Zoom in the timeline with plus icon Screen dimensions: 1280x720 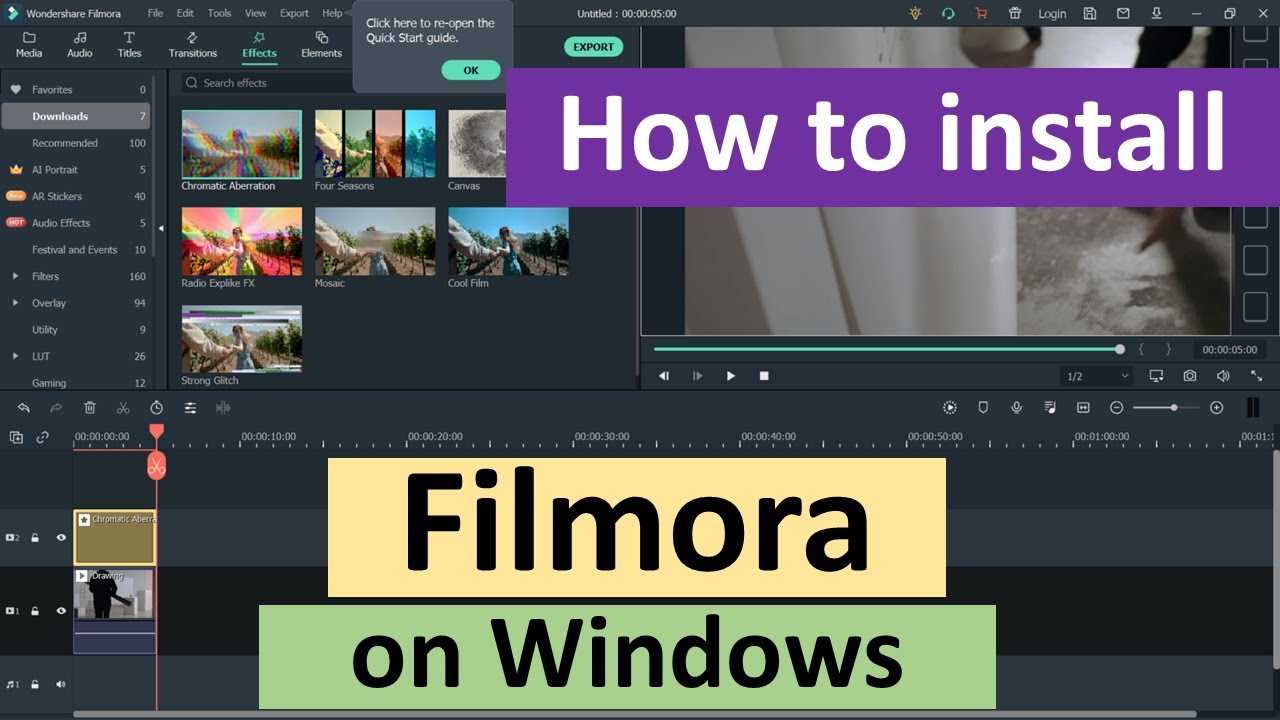pyautogui.click(x=1217, y=408)
